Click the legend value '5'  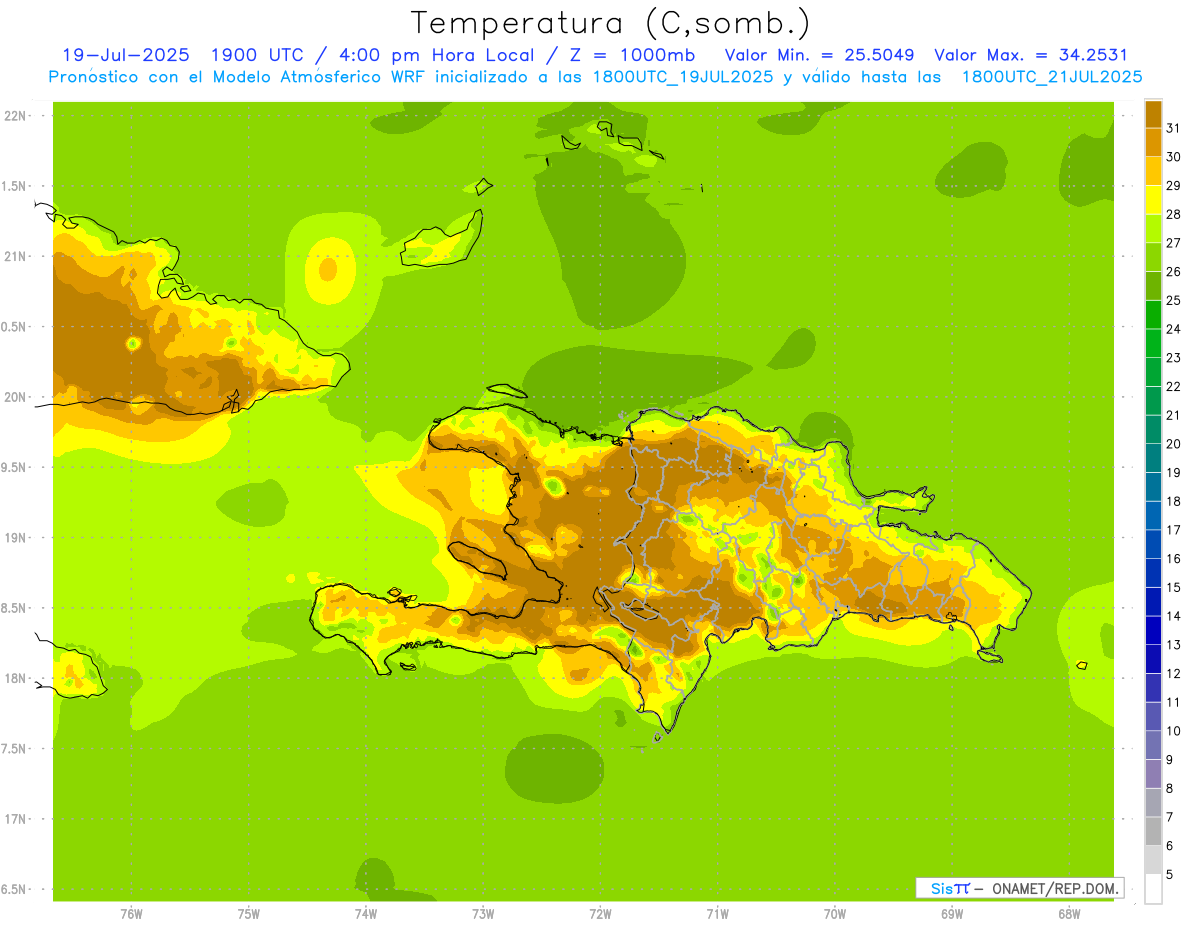1170,875
